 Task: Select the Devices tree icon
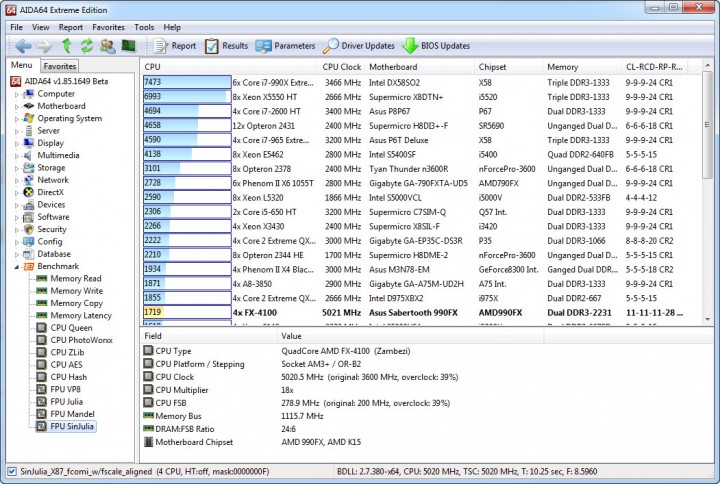(29, 205)
